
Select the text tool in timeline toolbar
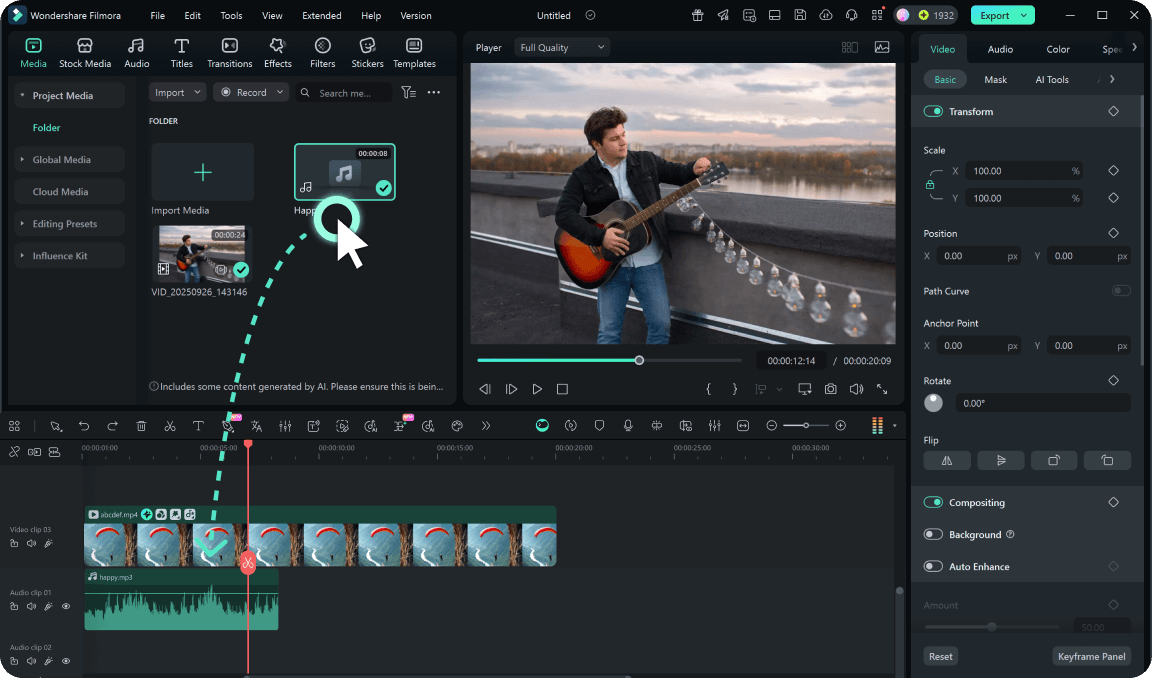198,426
